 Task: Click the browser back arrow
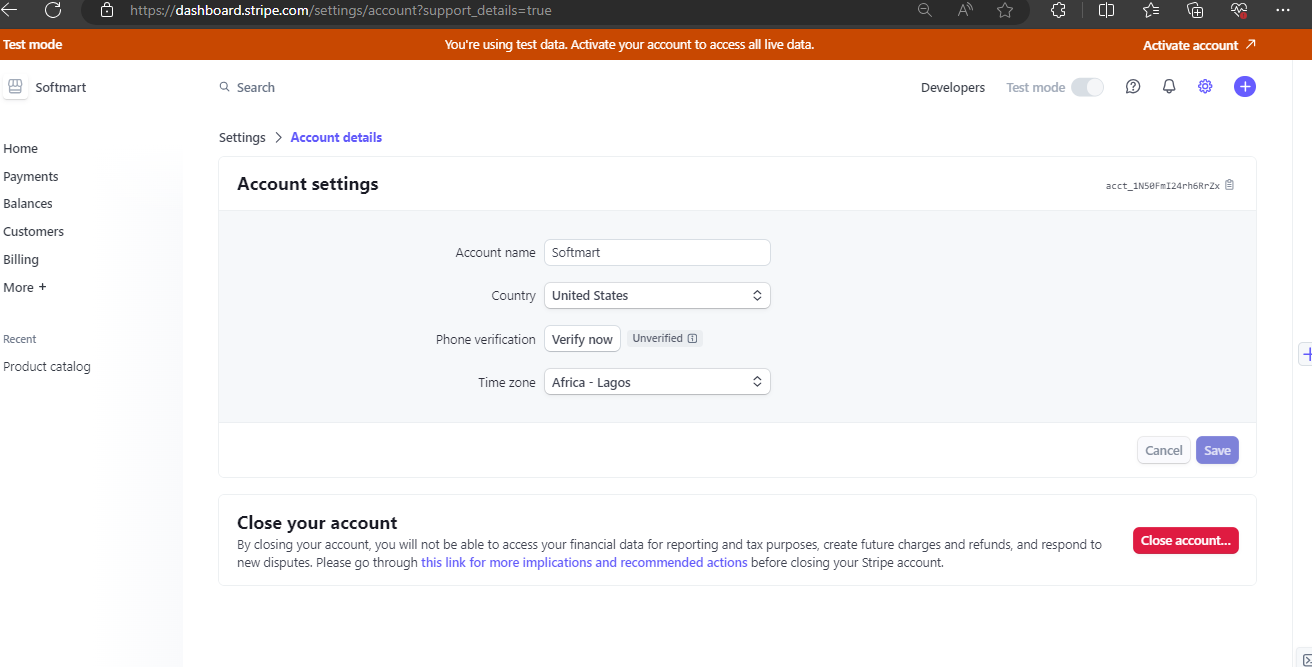[x=10, y=10]
